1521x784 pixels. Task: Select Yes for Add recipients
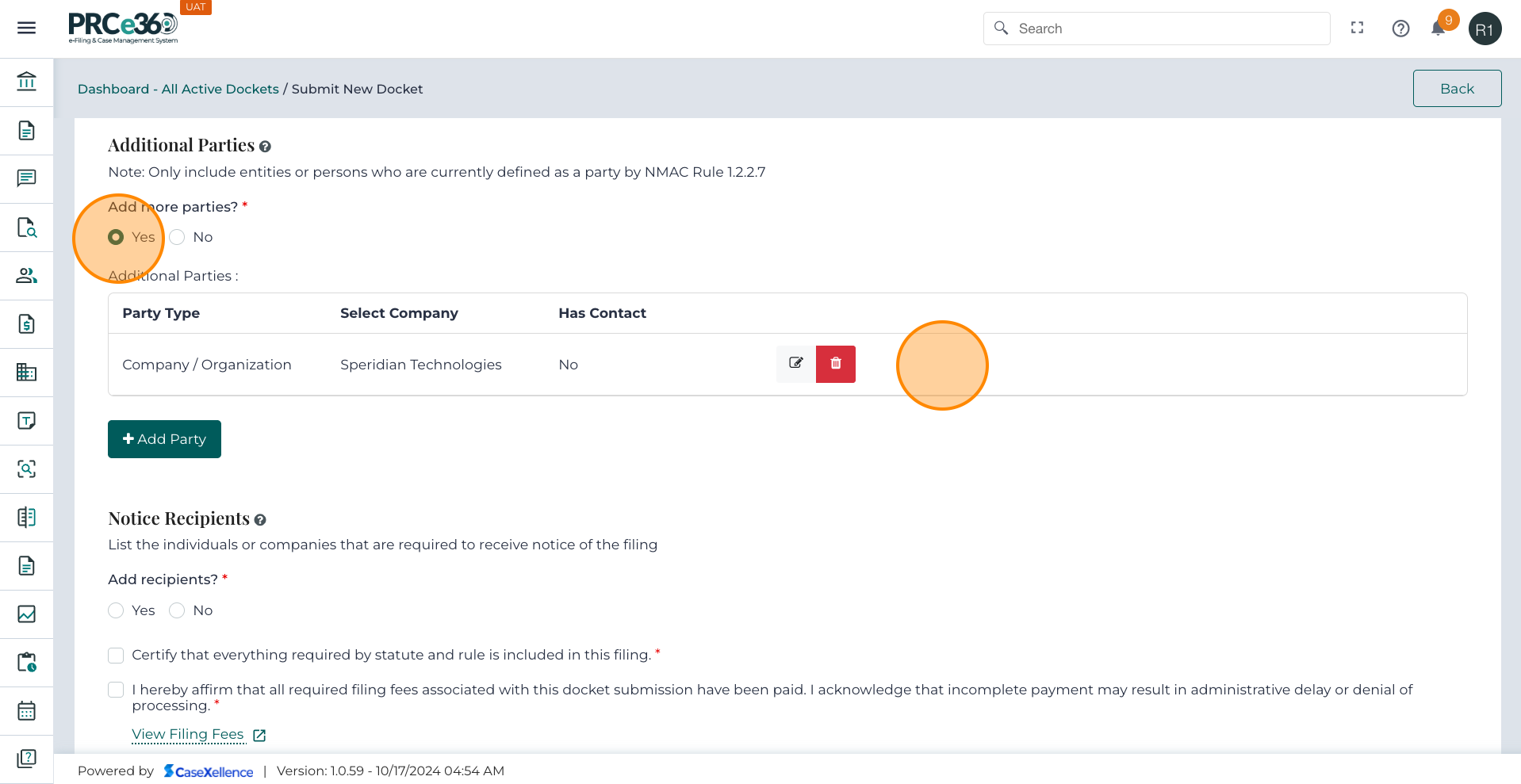point(117,610)
